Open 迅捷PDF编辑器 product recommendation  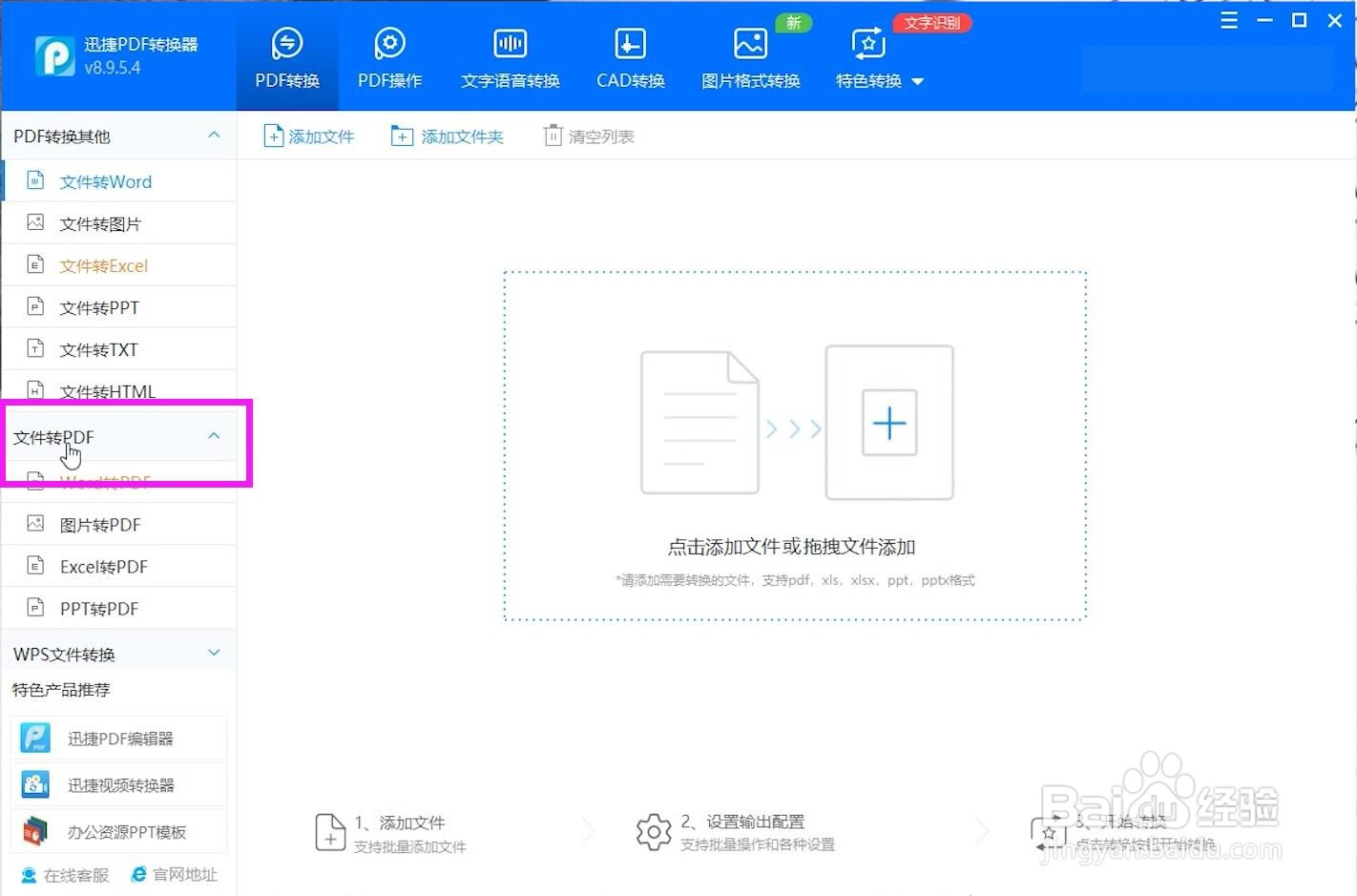tap(119, 739)
